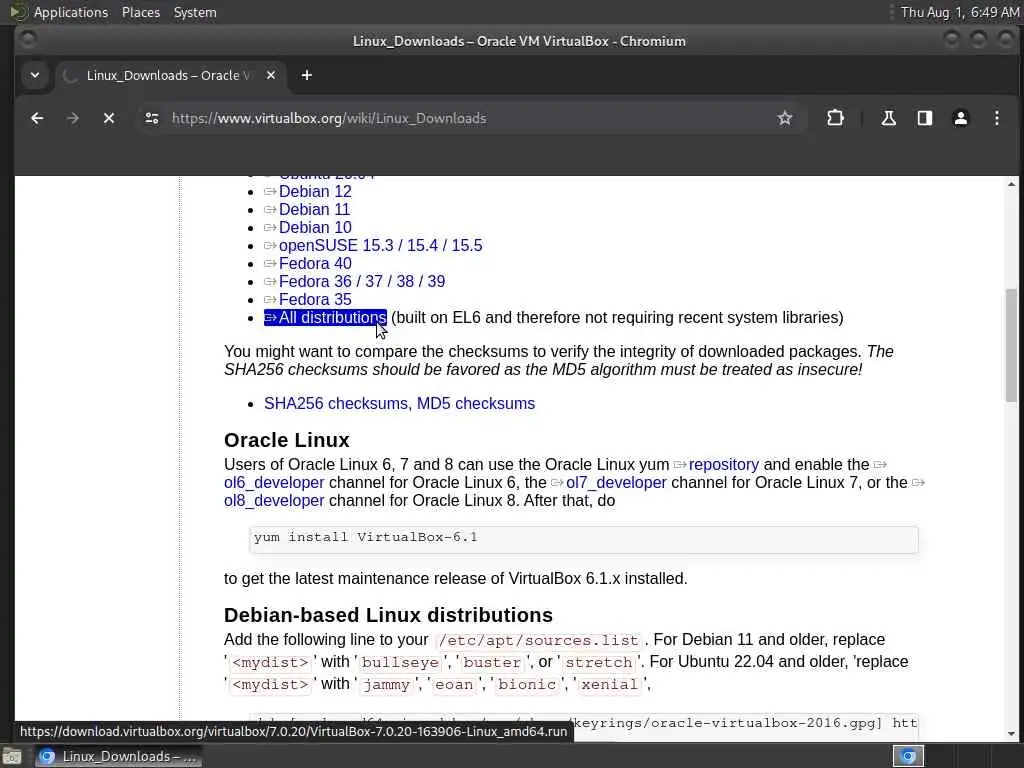Click the 'bionic' code label

click(x=526, y=685)
